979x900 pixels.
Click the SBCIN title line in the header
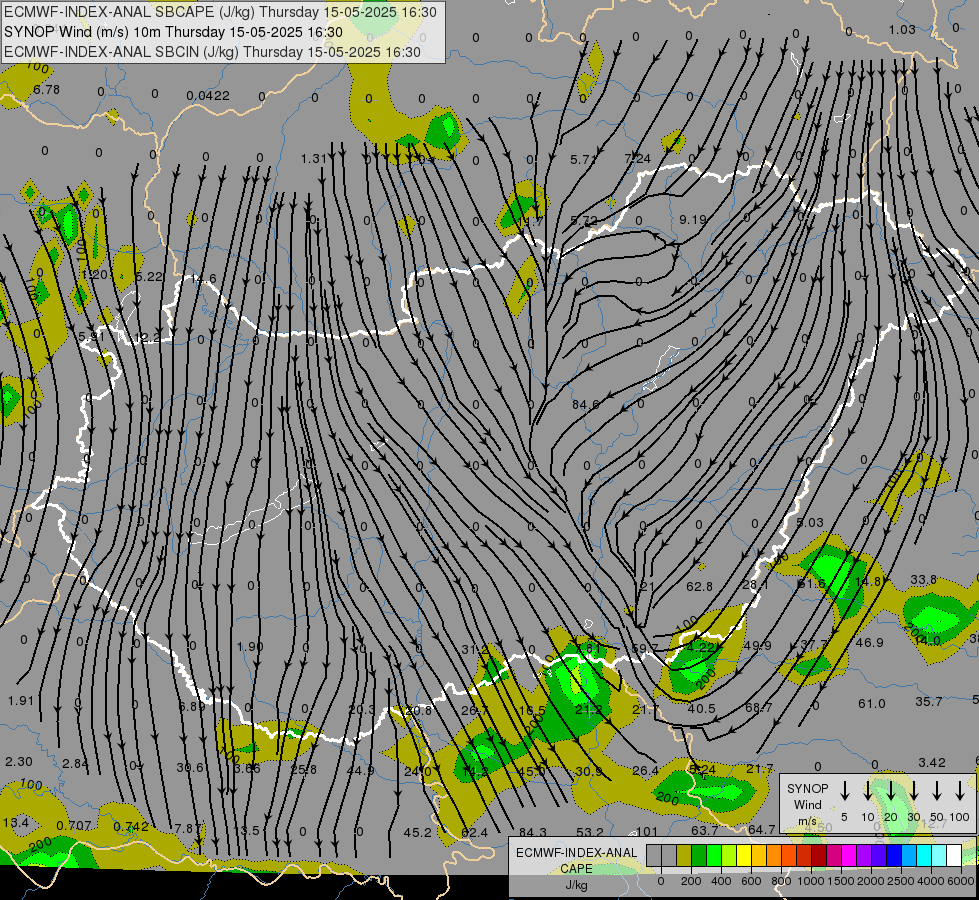[212, 52]
